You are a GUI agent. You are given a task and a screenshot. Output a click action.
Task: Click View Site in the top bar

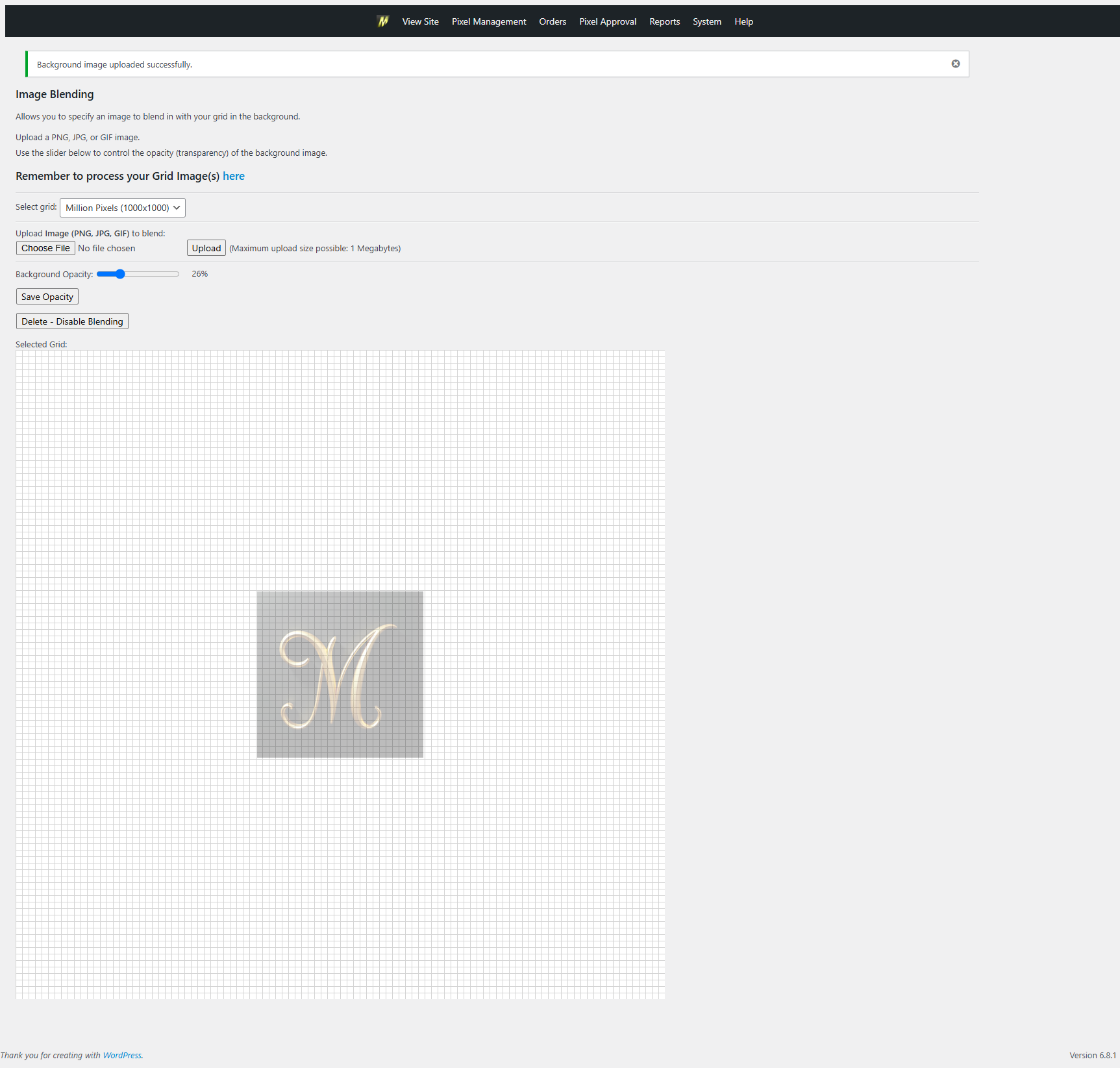click(x=419, y=21)
